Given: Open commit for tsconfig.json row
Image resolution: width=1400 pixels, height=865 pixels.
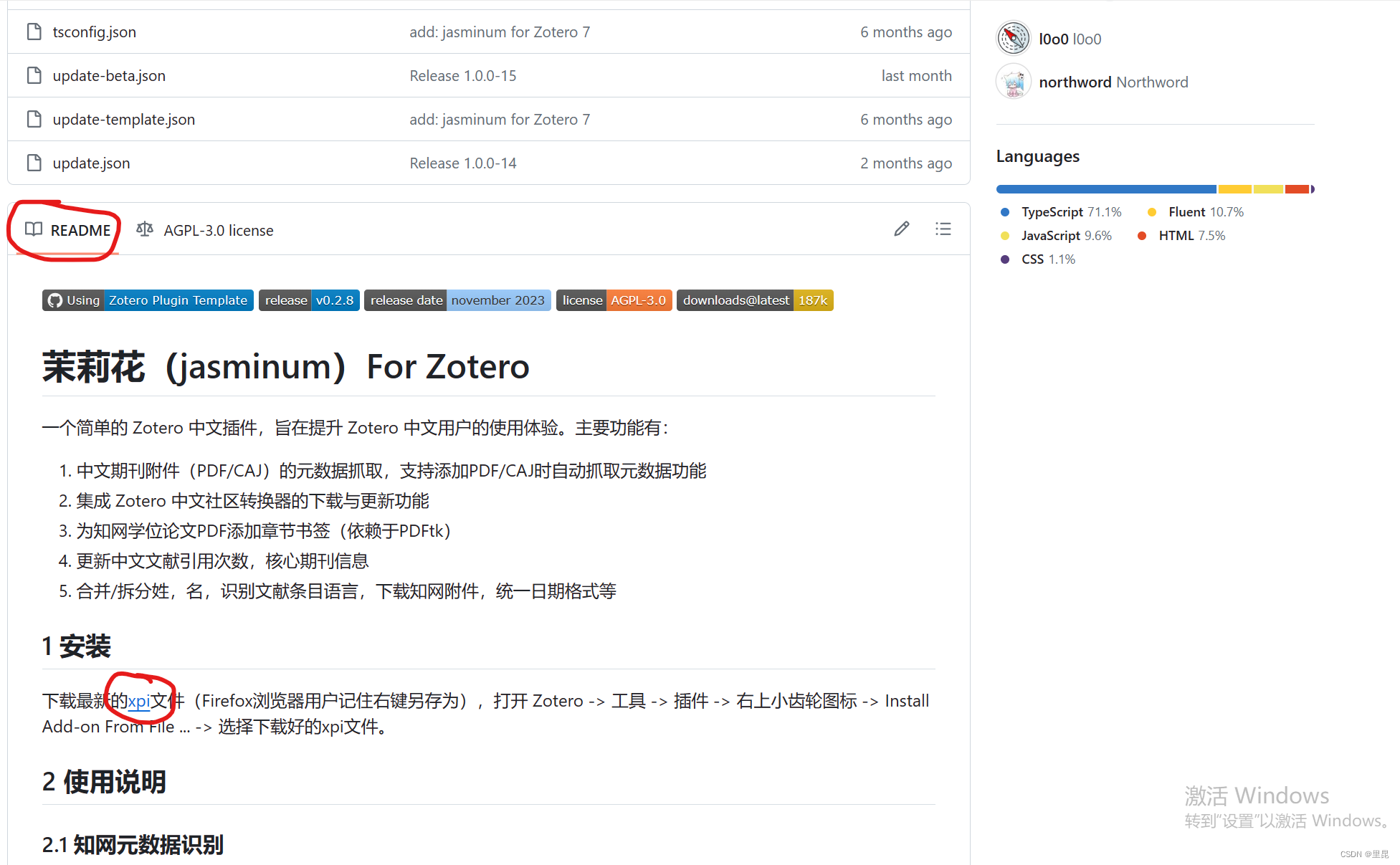Looking at the screenshot, I should (x=500, y=32).
